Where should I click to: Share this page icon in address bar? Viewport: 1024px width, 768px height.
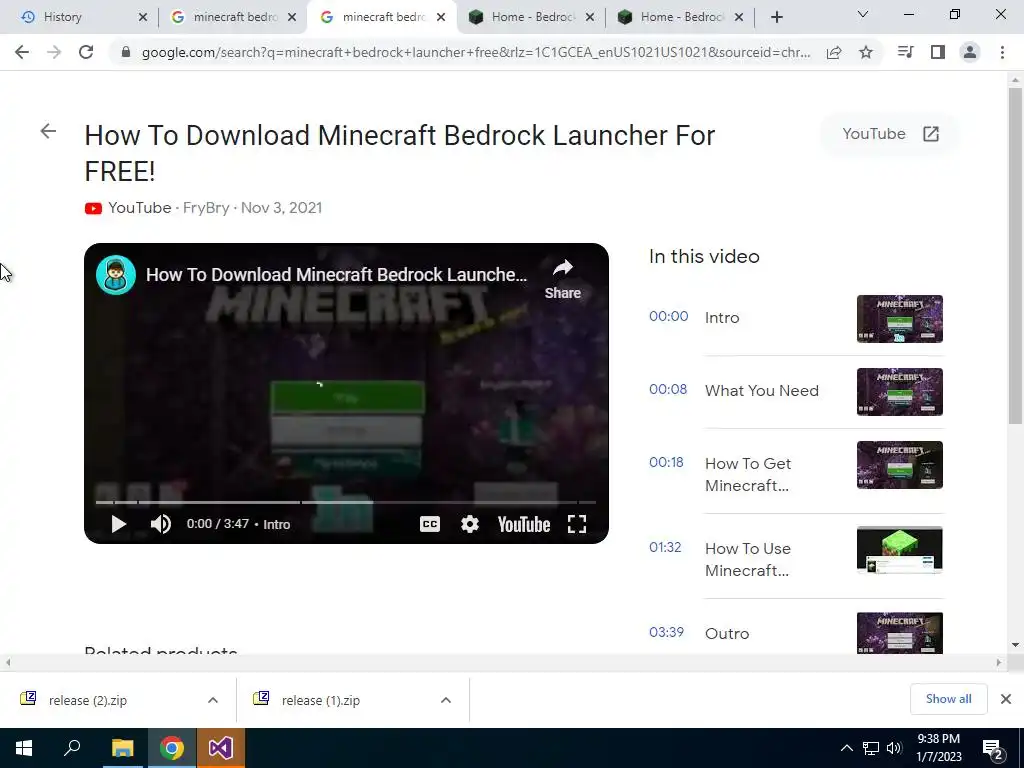[834, 52]
